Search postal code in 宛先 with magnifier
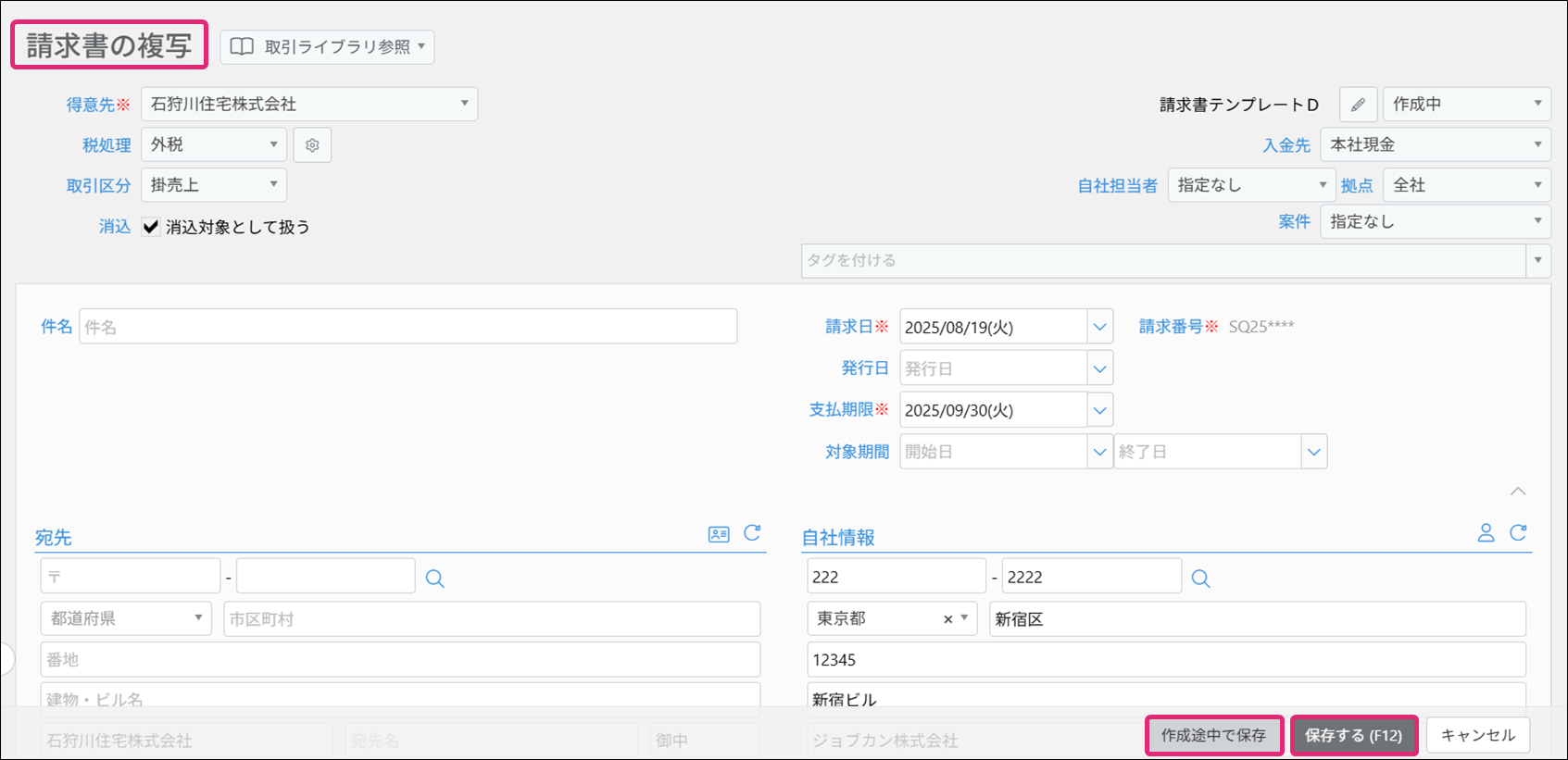Screen dimensions: 1568x760 (434, 579)
